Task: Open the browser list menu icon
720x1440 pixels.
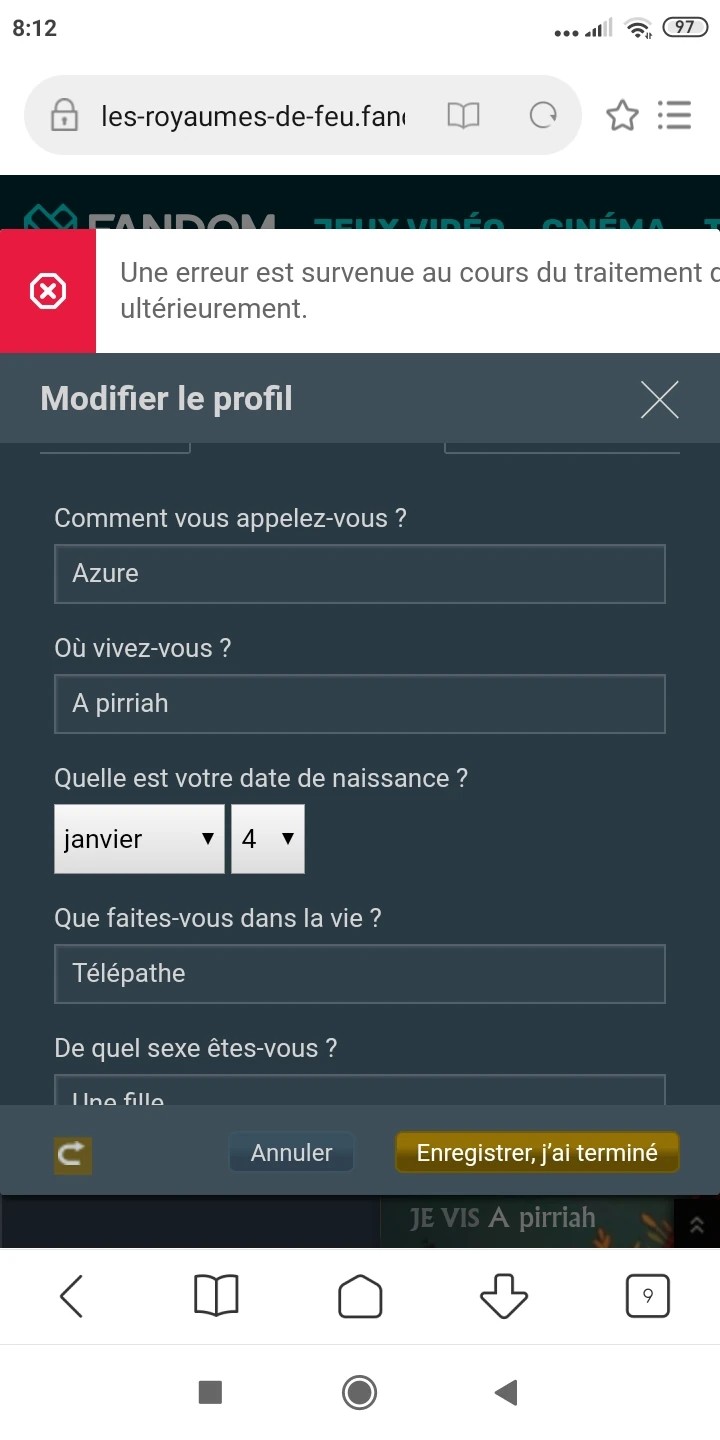Action: (675, 116)
